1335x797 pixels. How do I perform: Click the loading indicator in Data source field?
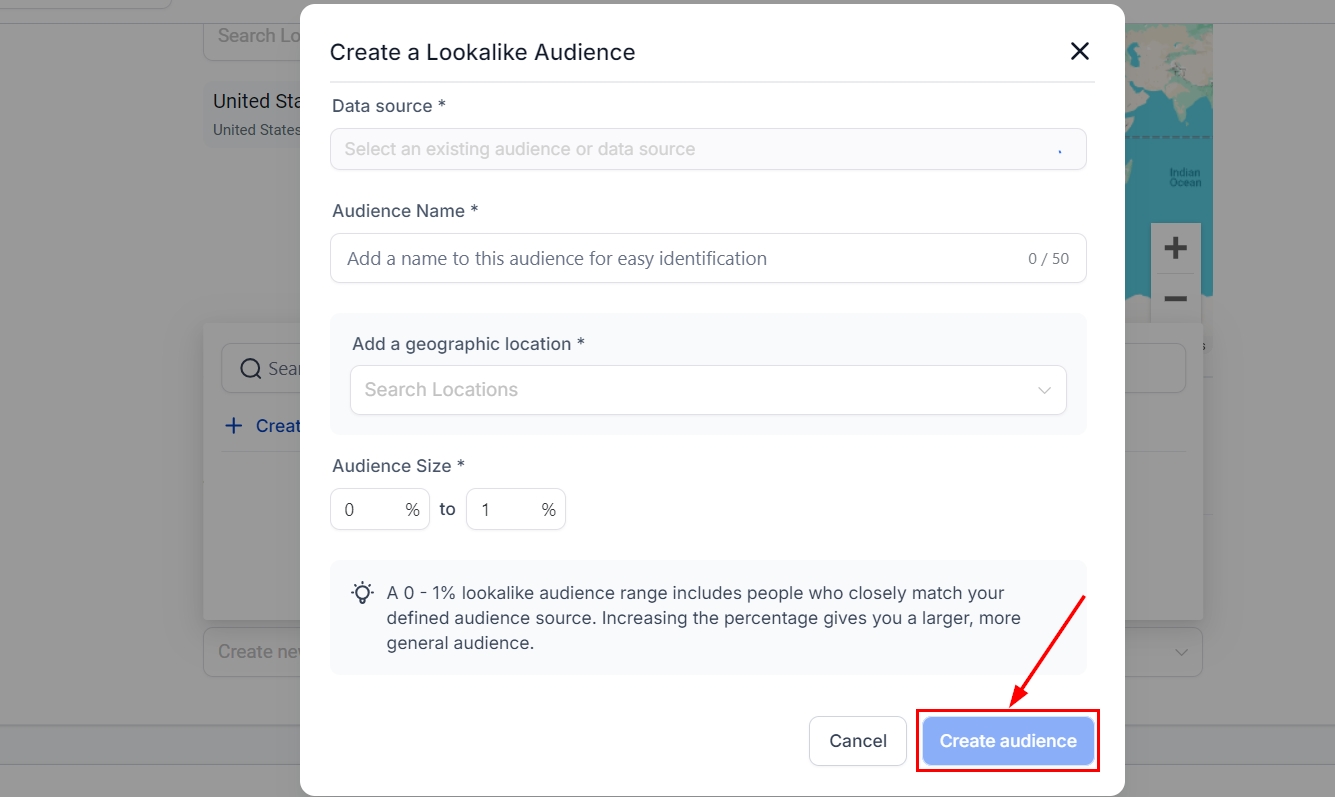pos(1059,150)
